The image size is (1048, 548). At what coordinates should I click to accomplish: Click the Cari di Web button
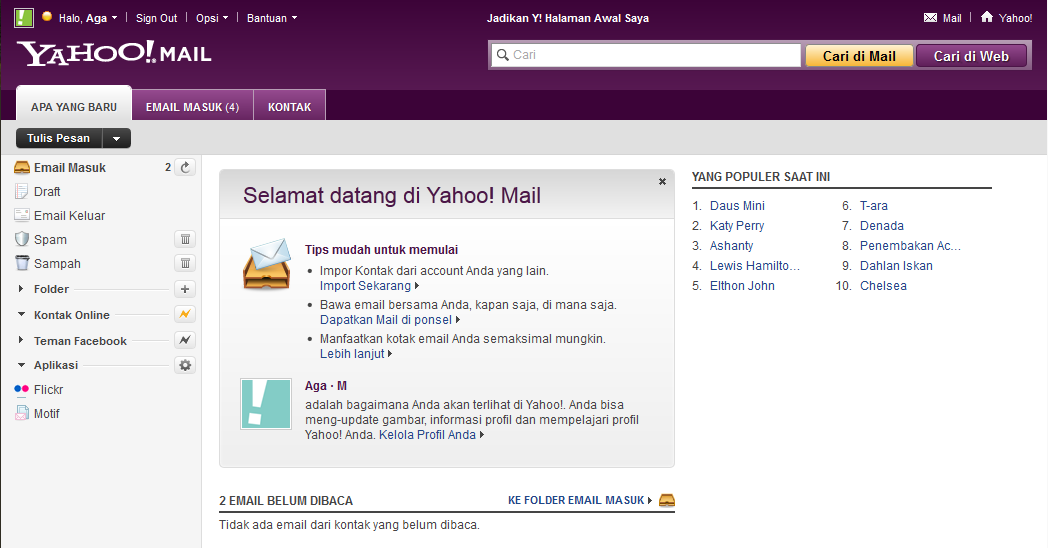(971, 56)
